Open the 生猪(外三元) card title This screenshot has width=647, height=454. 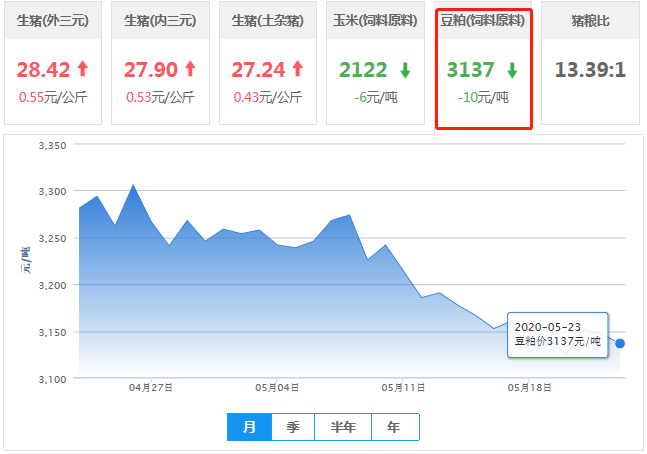point(53,20)
